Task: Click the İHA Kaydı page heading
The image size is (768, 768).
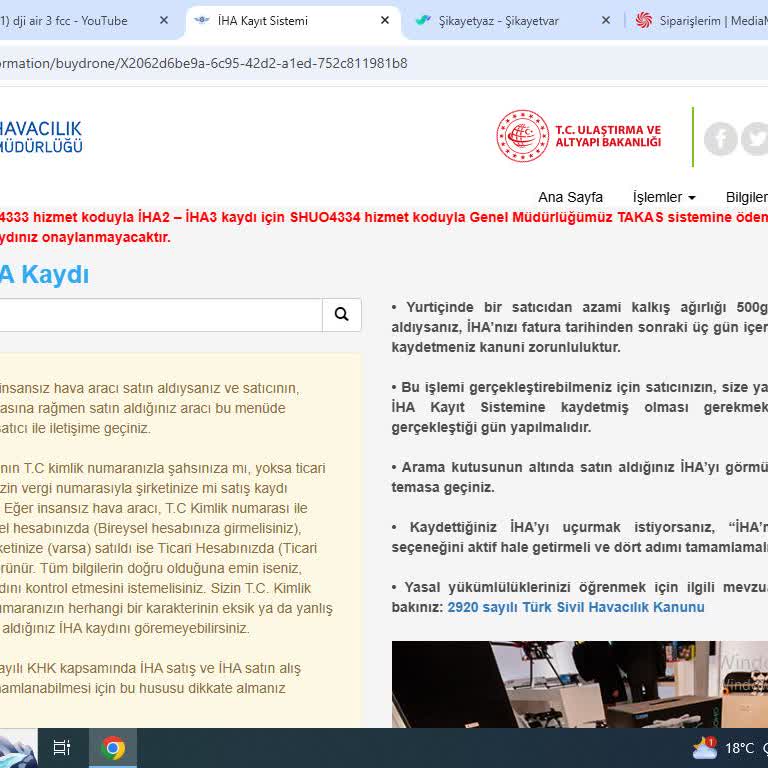Action: coord(44,274)
